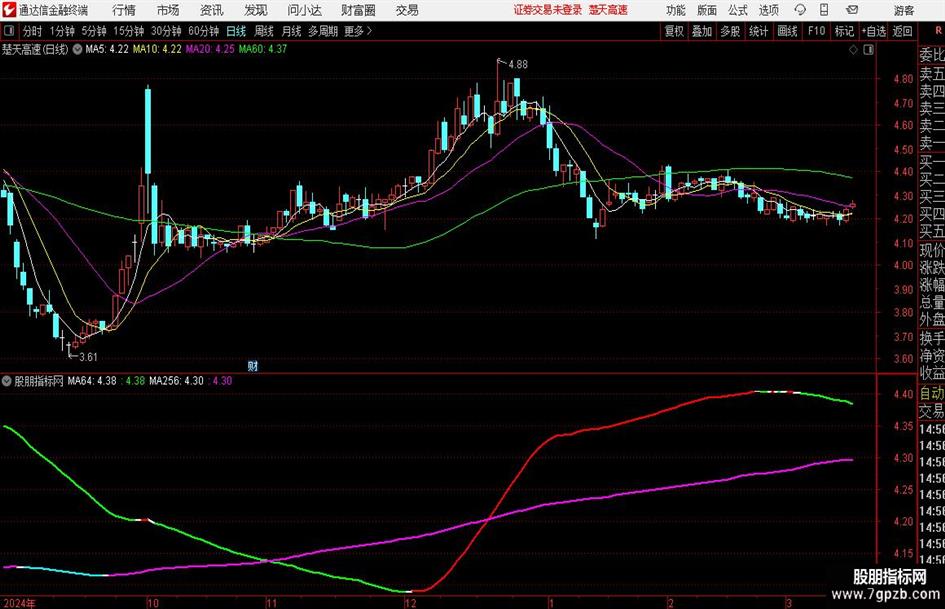Open the mail envelope icon
The height and width of the screenshot is (609, 945).
852,10
